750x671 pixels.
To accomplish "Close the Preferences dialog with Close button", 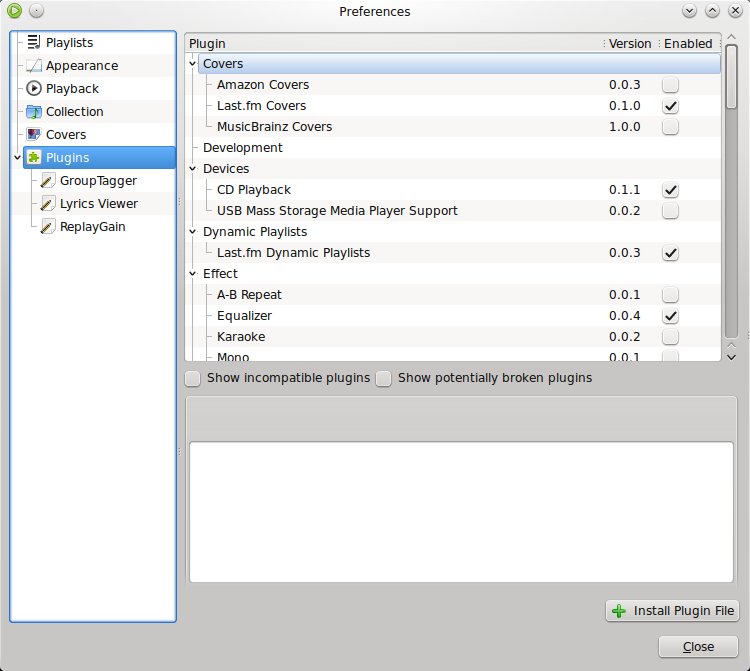I will point(698,647).
